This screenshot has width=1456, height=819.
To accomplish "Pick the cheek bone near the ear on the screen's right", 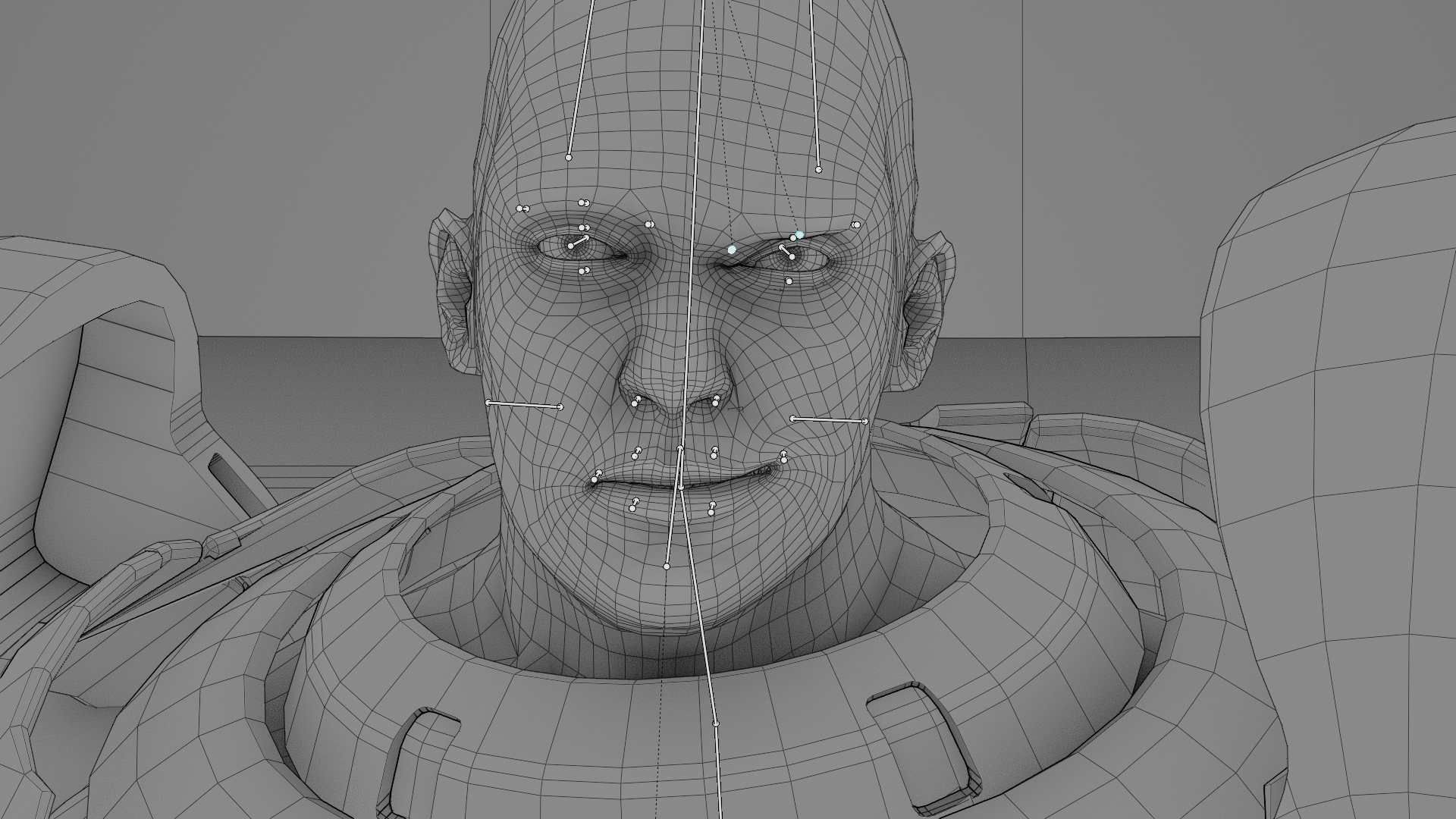I will tap(829, 419).
